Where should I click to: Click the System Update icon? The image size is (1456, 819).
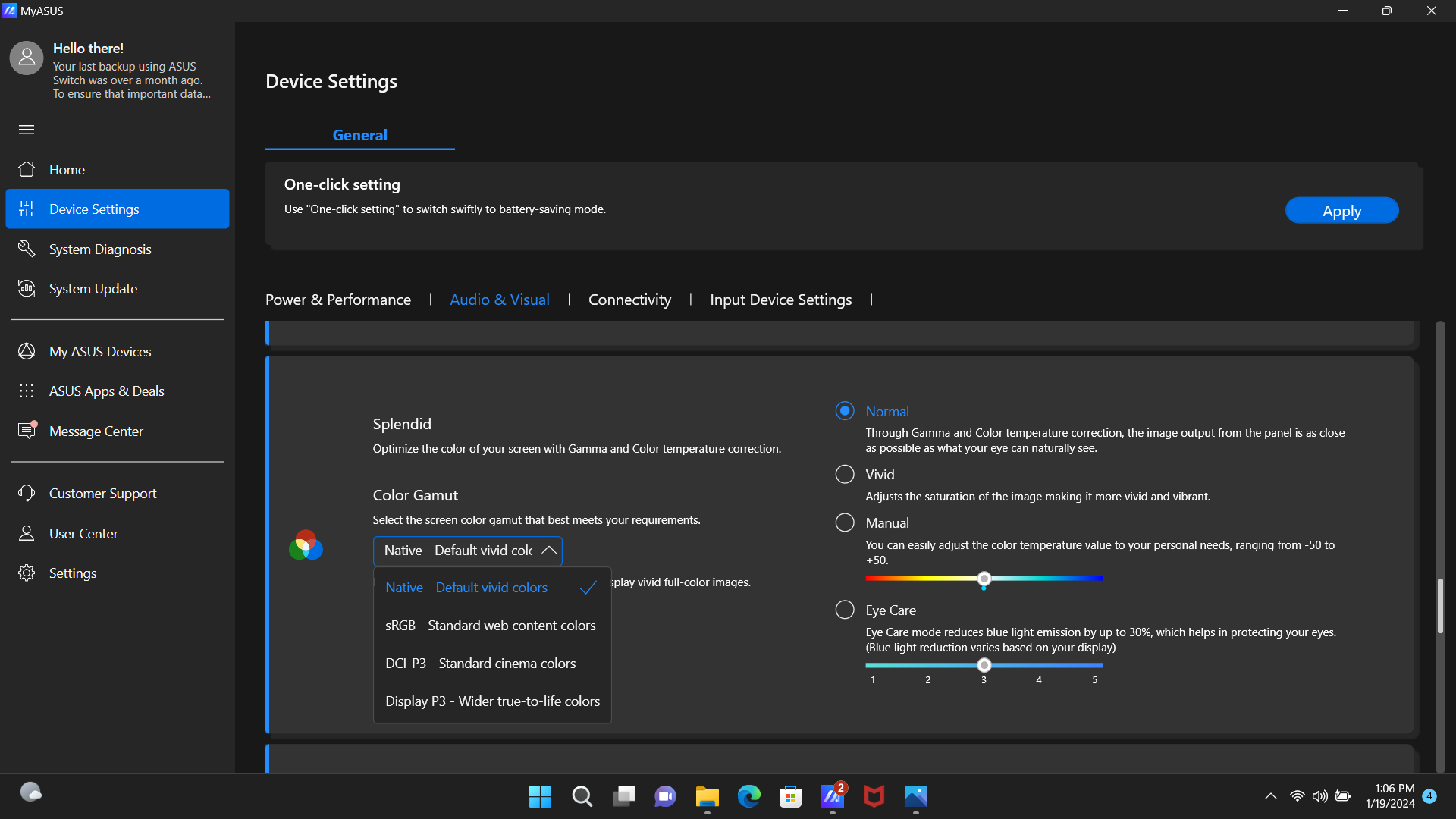coord(27,288)
